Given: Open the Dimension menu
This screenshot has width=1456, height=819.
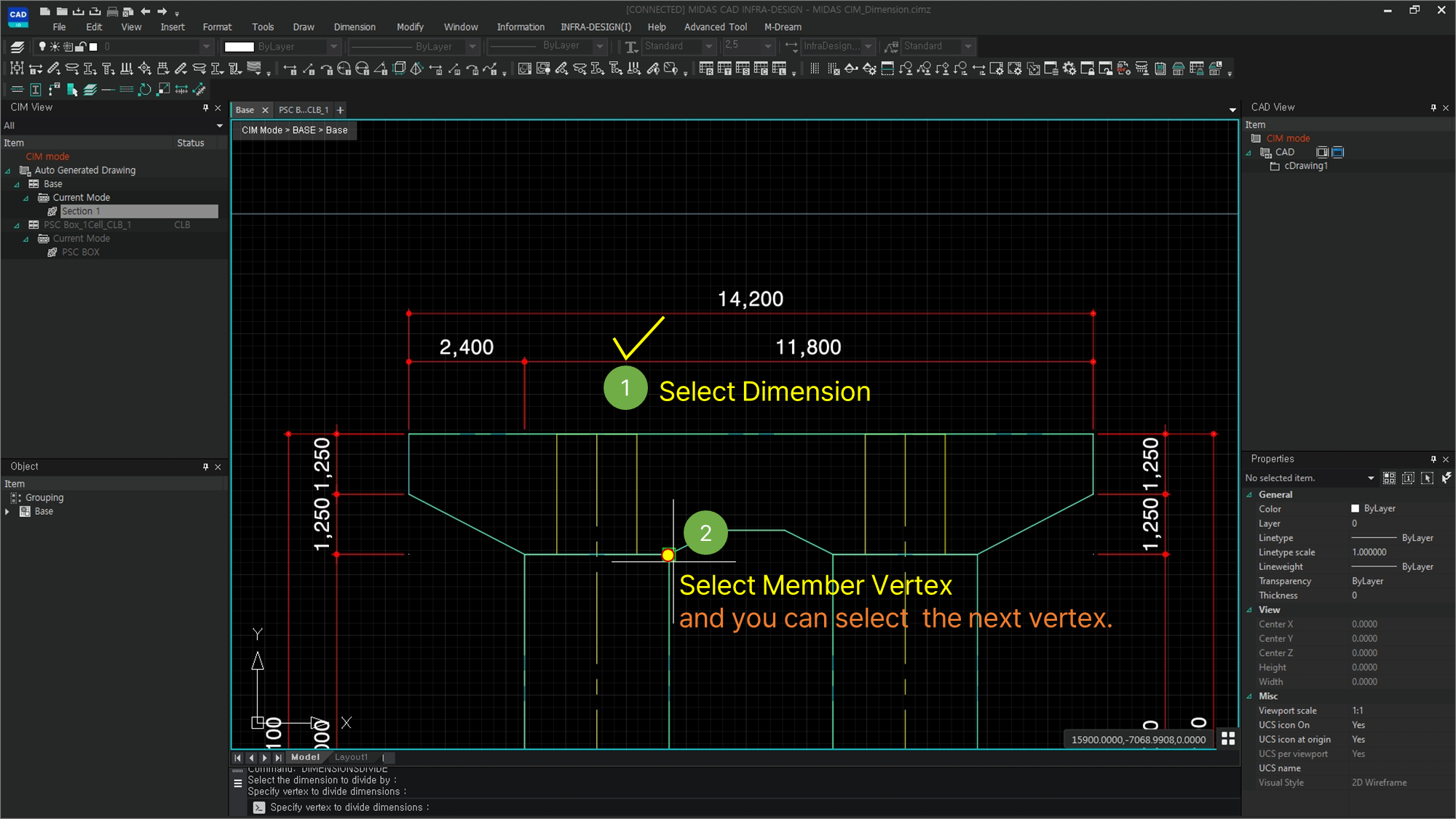Looking at the screenshot, I should [355, 27].
